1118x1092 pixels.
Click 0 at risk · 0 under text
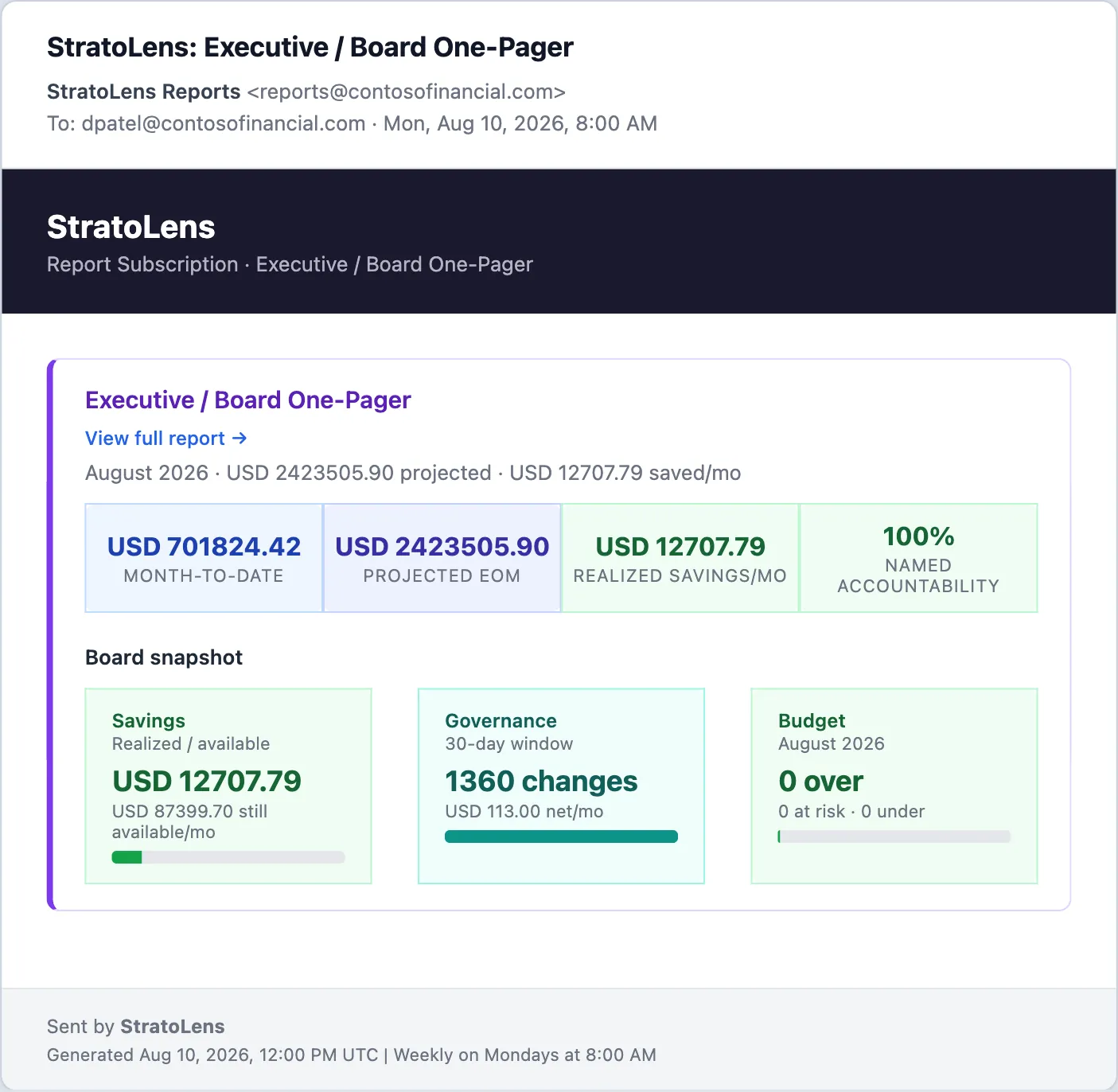[x=851, y=811]
